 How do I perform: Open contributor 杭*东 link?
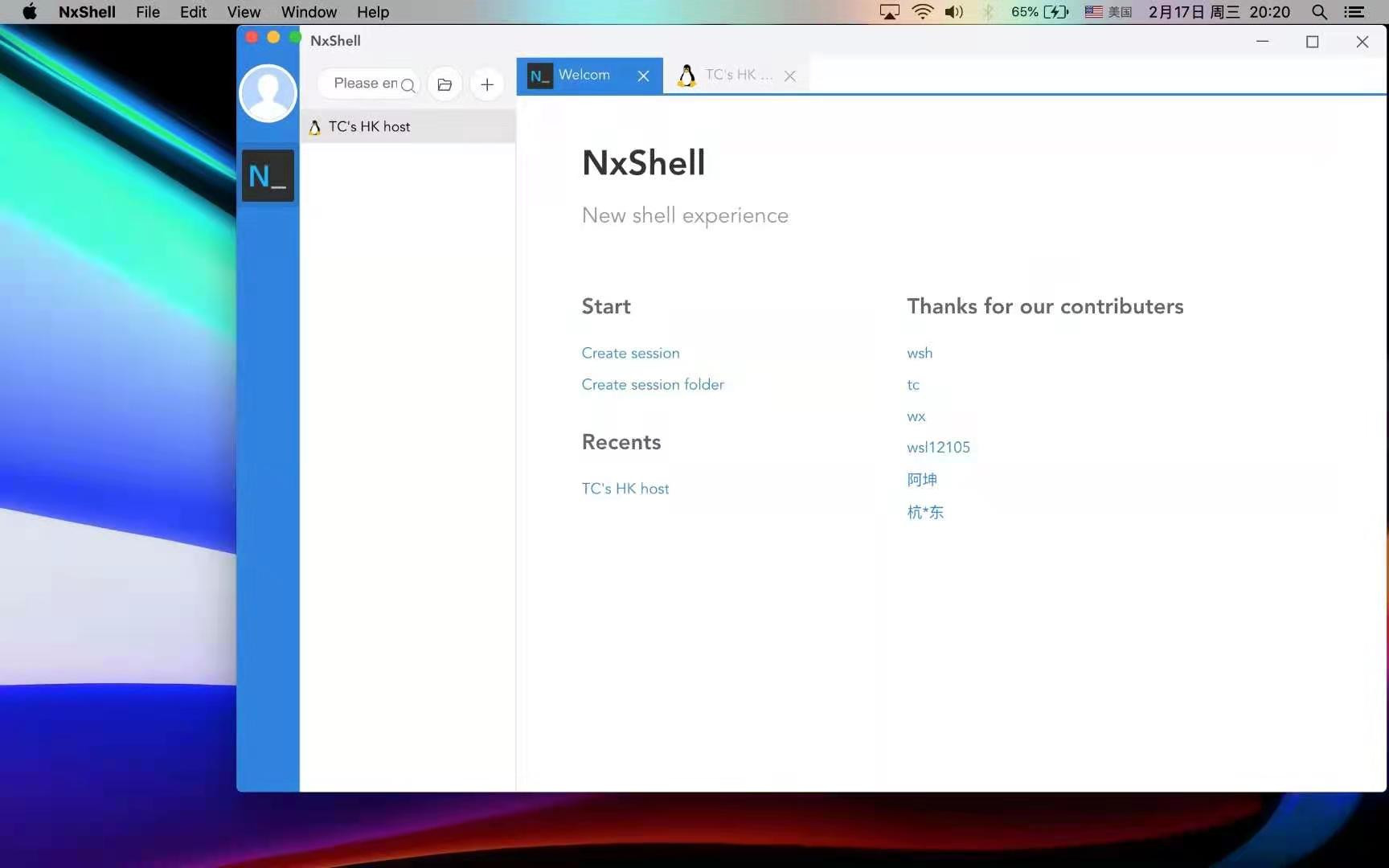point(925,512)
